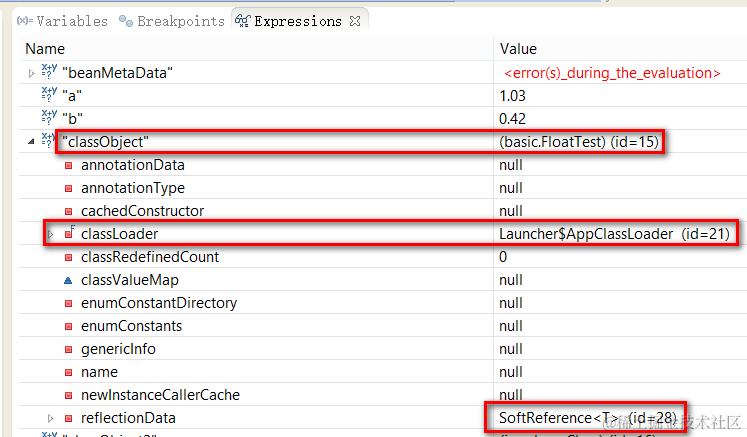Click watch expression icon of "a"
The height and width of the screenshot is (437, 747).
[x=49, y=94]
